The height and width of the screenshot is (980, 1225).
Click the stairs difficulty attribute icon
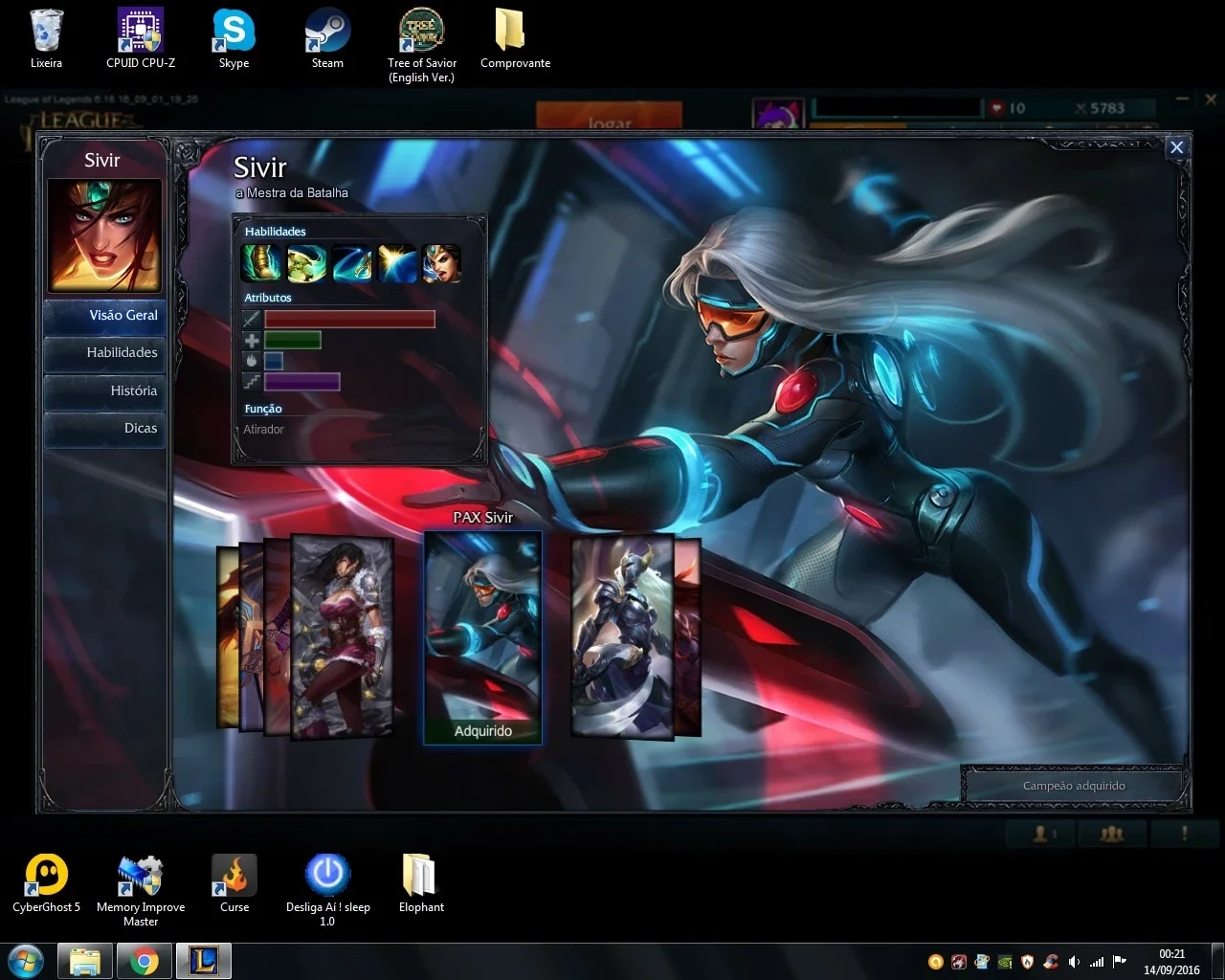(252, 382)
